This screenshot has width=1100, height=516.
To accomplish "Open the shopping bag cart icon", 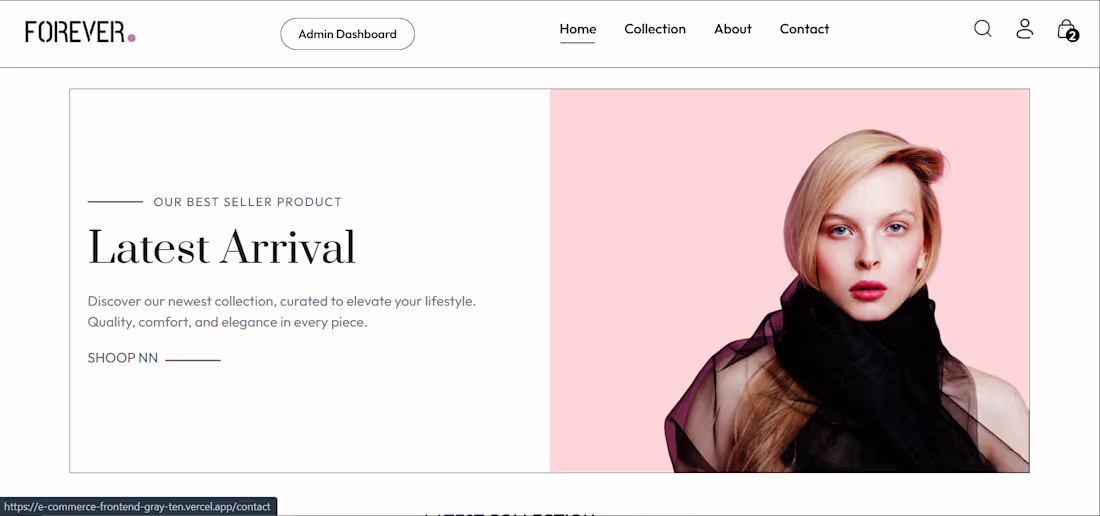I will (x=1066, y=29).
